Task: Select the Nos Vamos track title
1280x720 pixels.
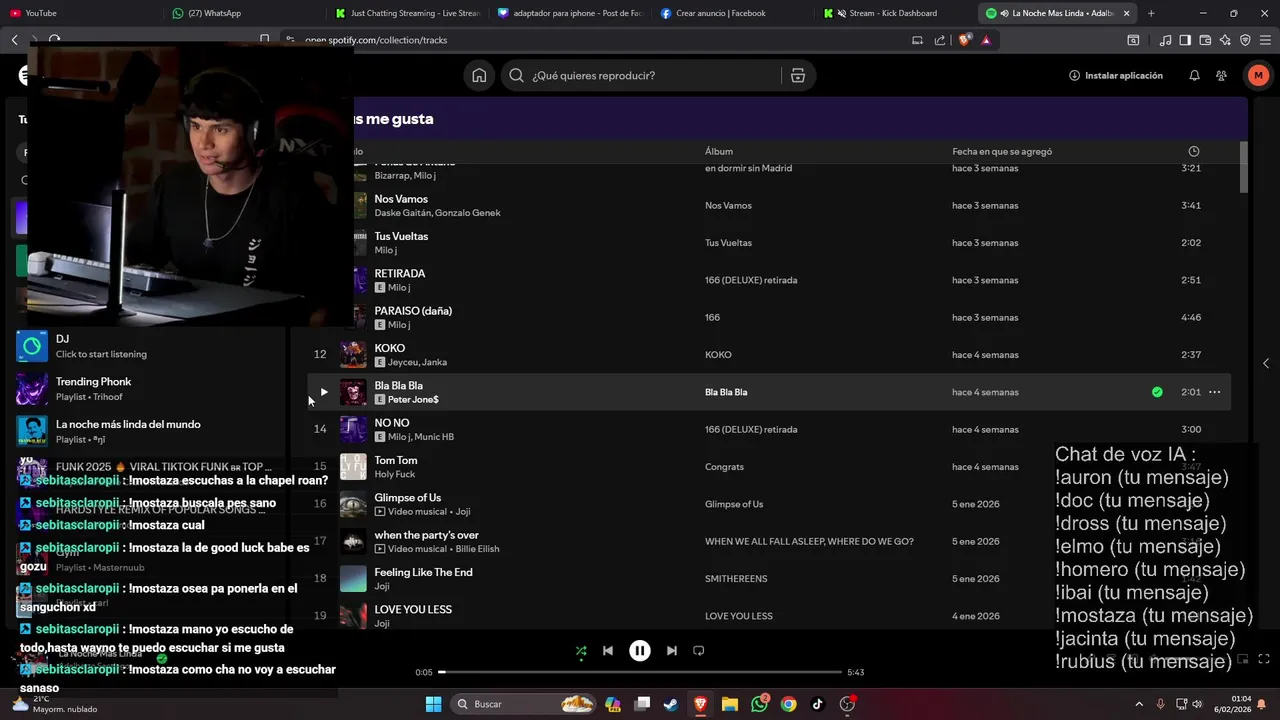Action: pos(401,199)
